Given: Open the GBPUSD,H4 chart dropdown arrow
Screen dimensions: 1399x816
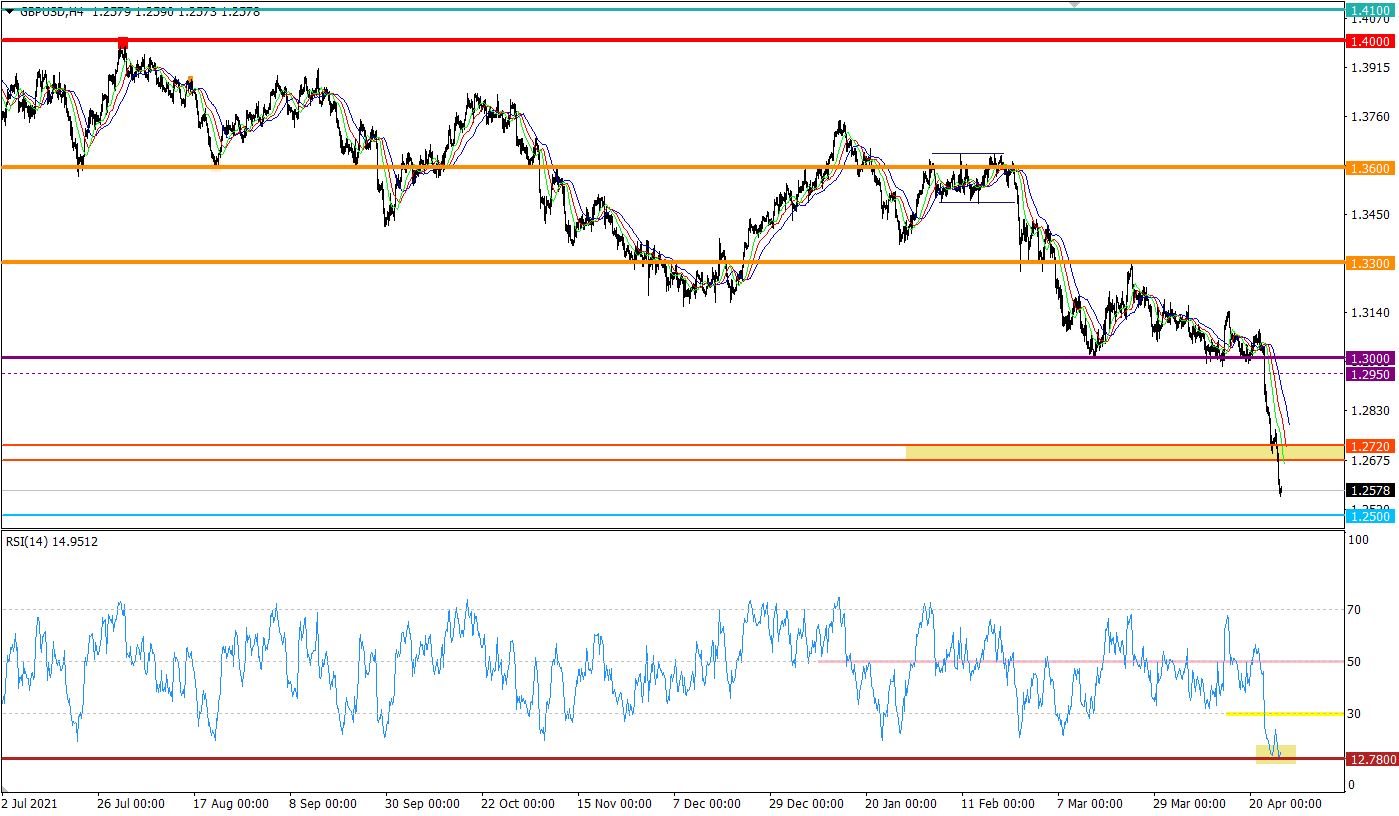Looking at the screenshot, I should coord(10,12).
